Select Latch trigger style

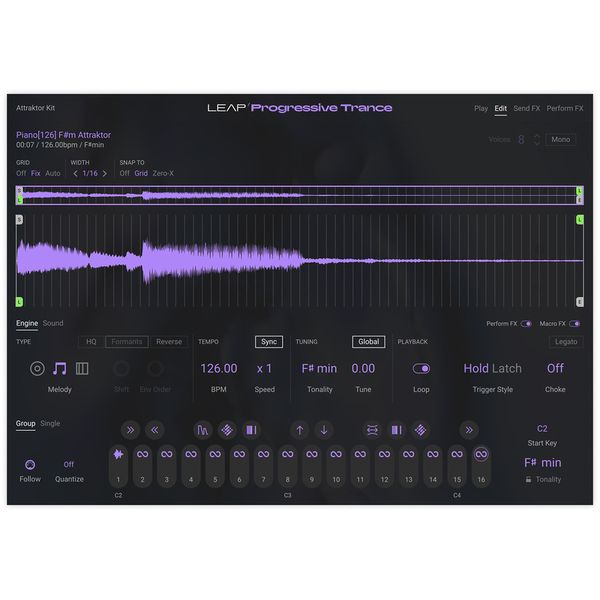tap(507, 368)
